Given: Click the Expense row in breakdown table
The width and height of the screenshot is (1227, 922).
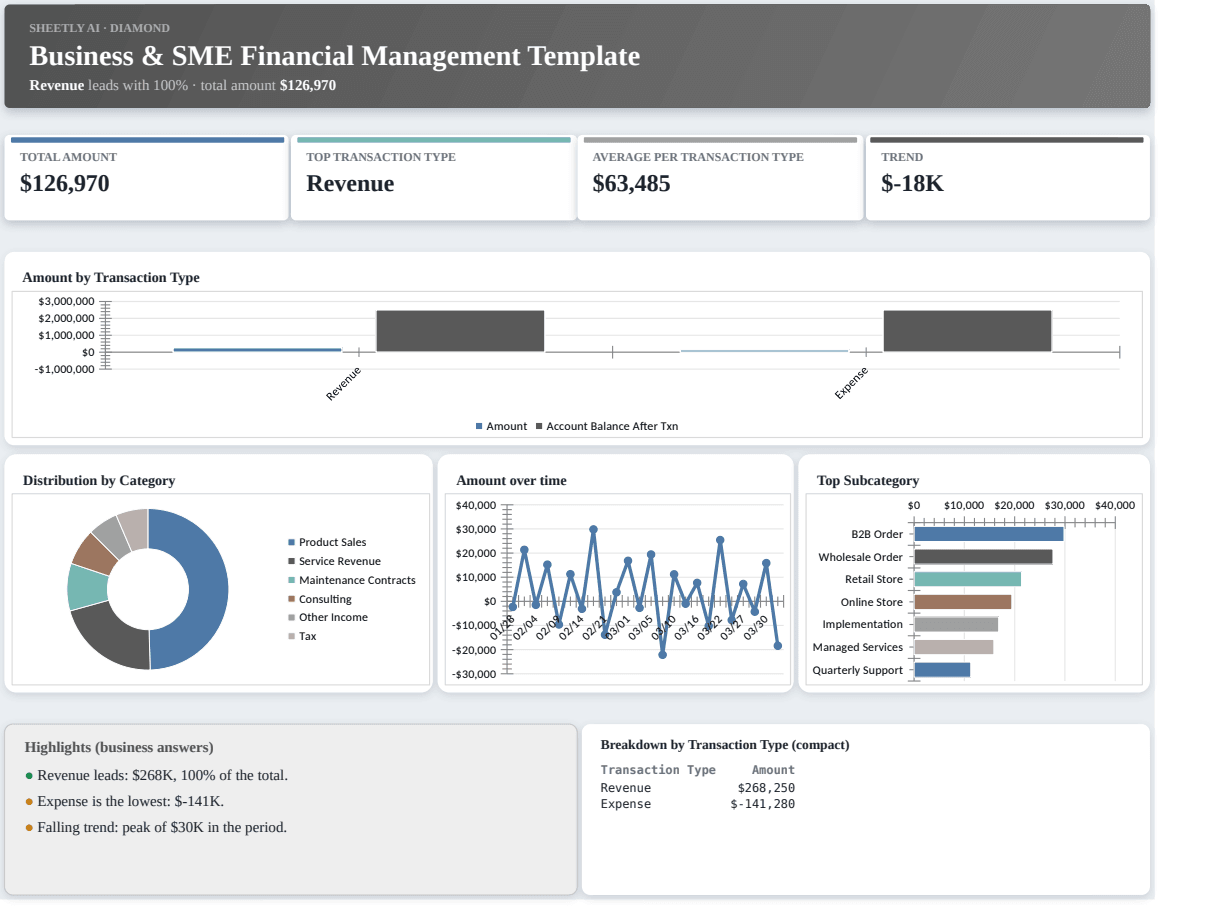Looking at the screenshot, I should [x=698, y=804].
